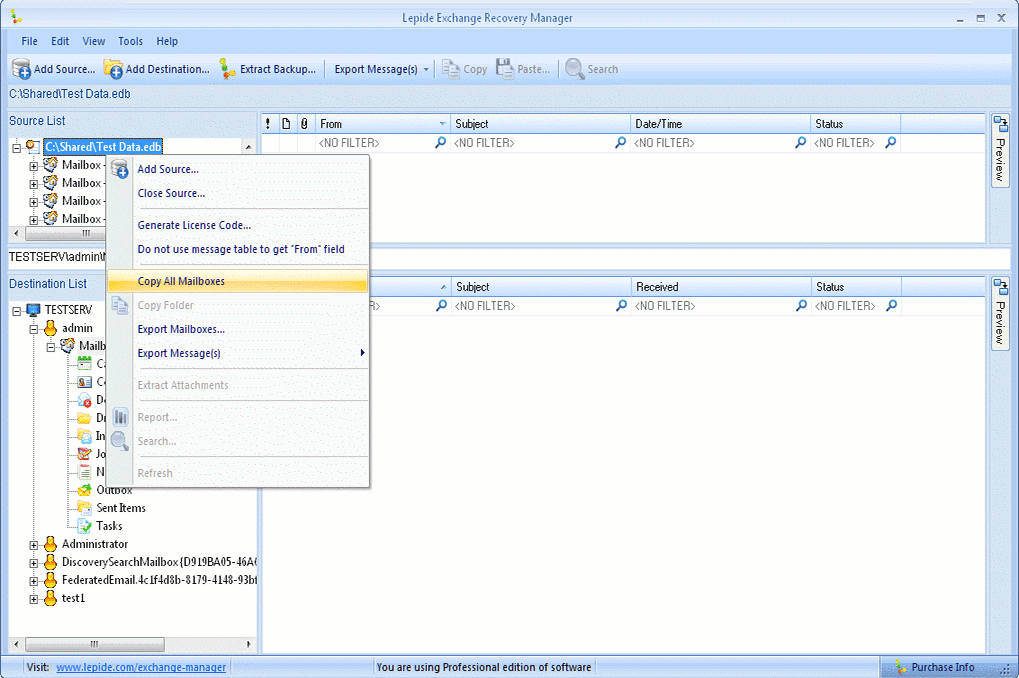Click the source Subject filter magnifier
1019x678 pixels.
621,142
